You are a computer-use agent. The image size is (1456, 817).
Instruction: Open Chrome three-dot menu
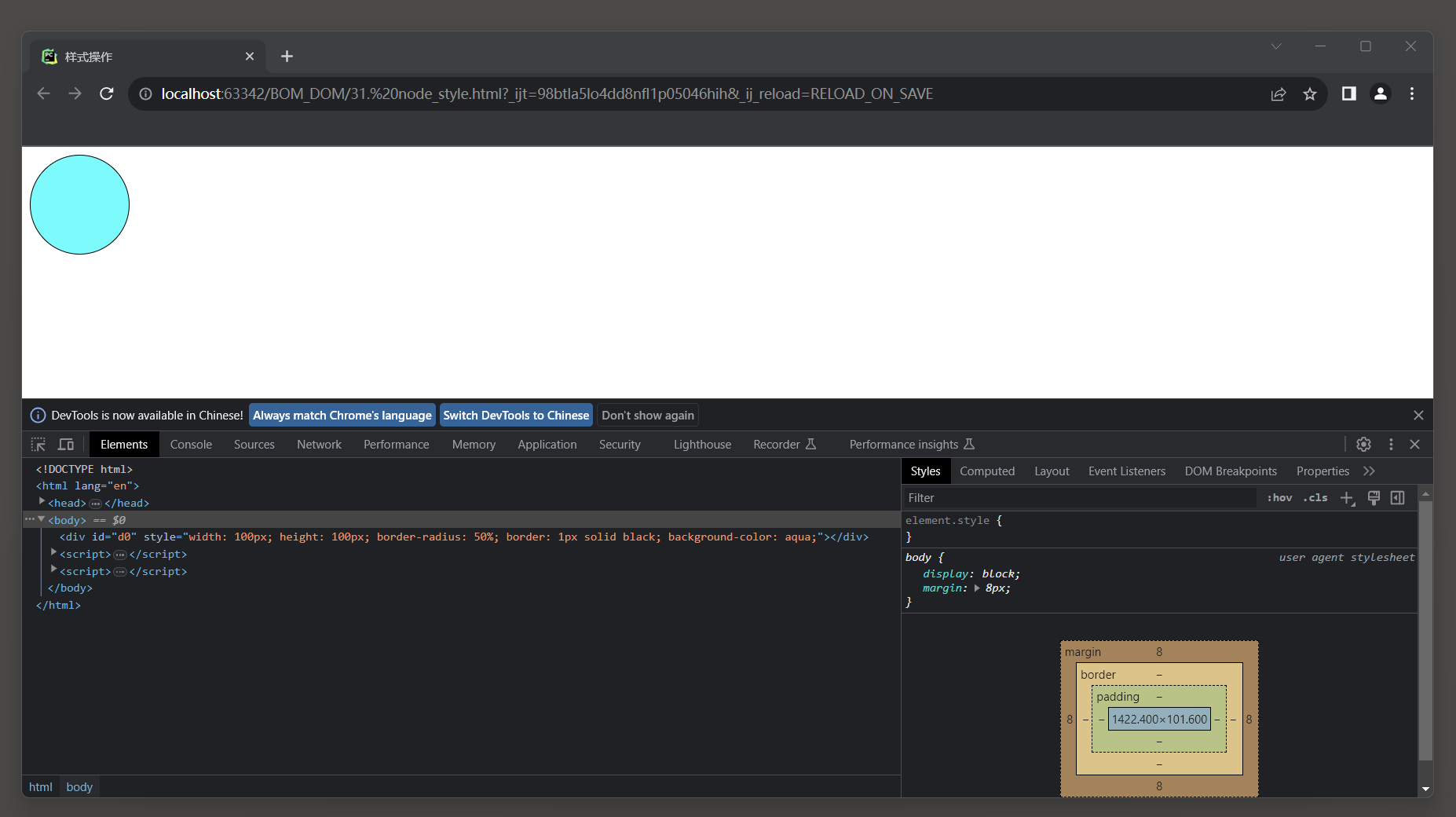[1412, 94]
